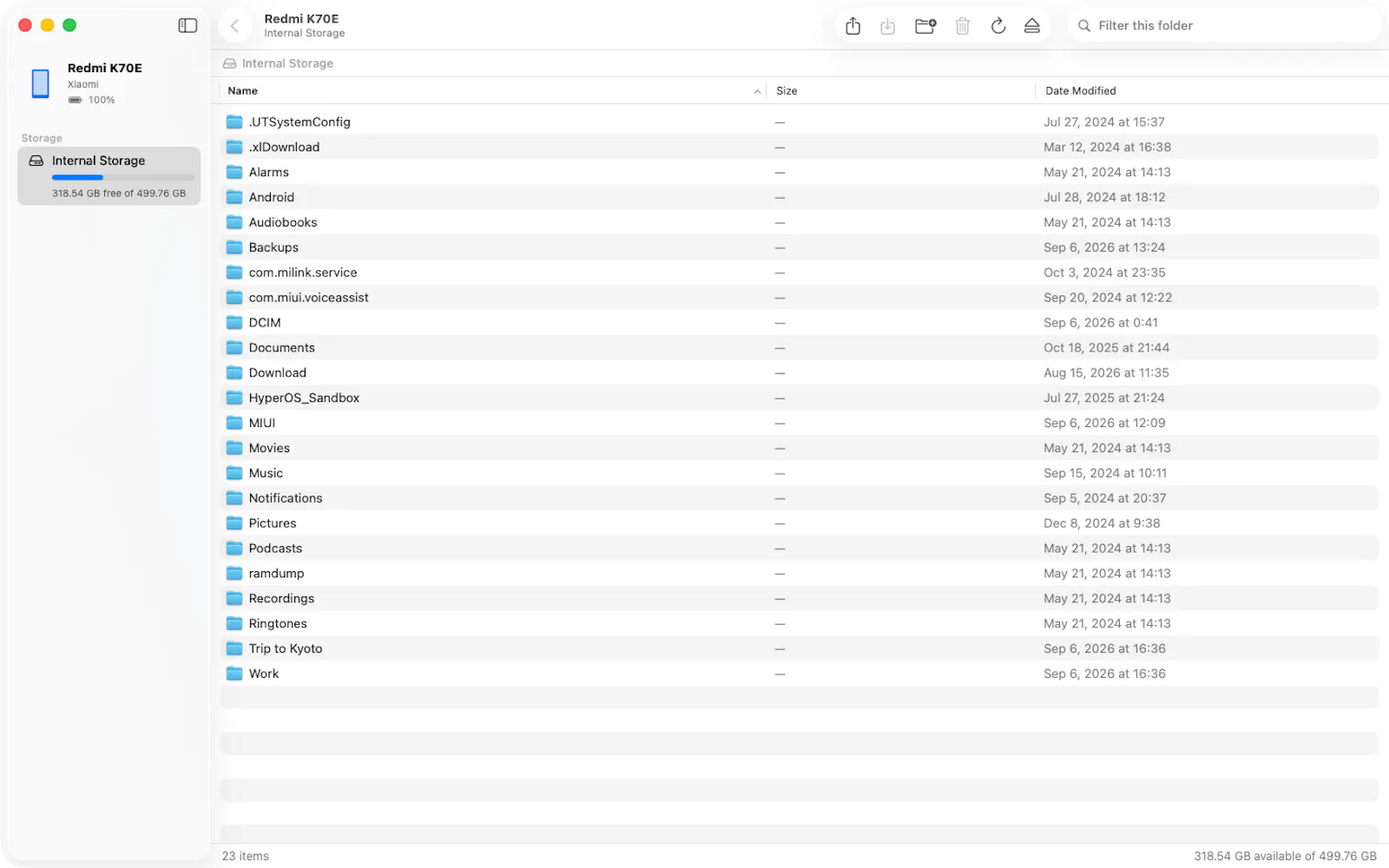Select the Recordings folder name

tap(281, 599)
